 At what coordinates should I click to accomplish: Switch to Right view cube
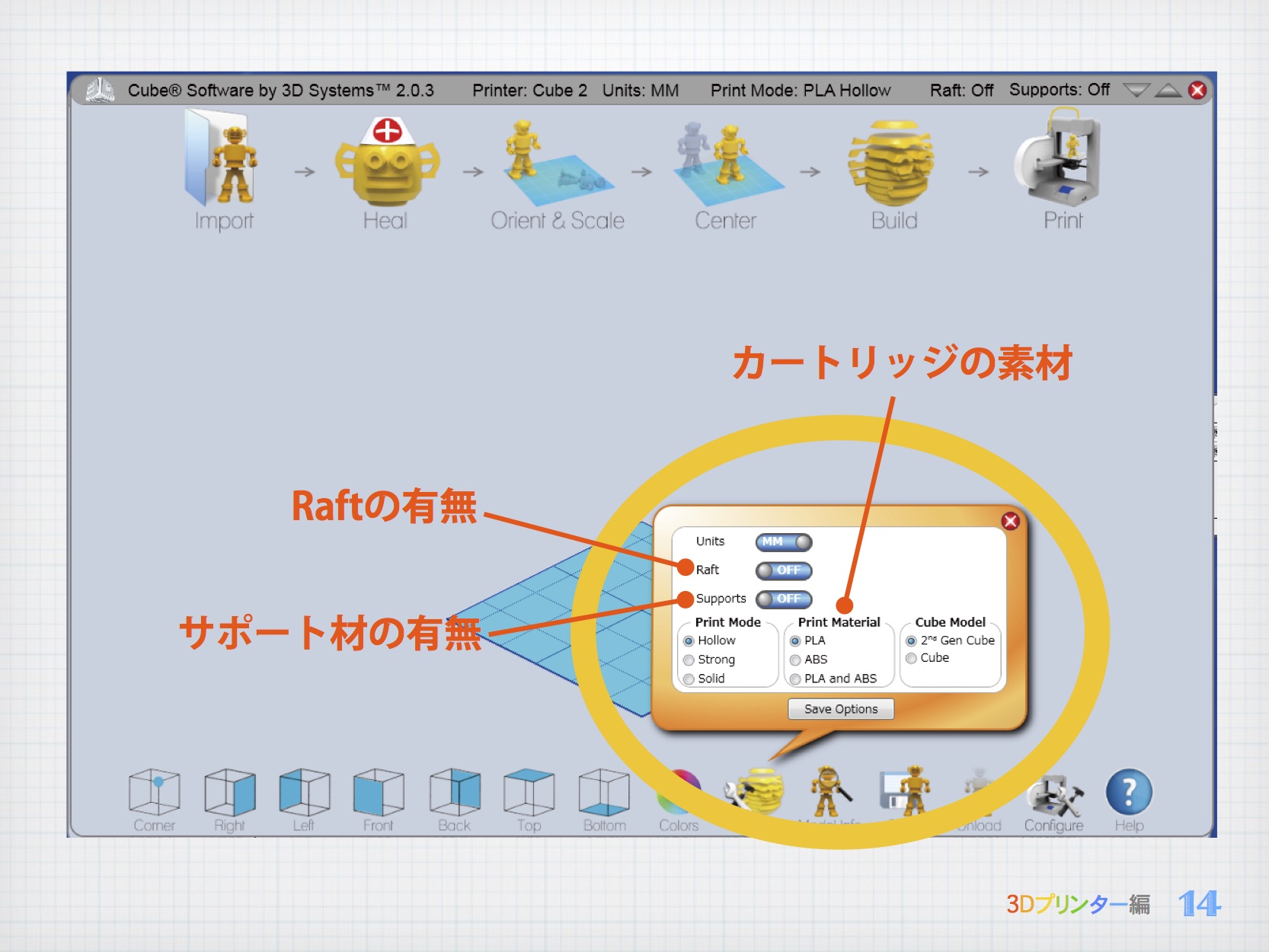click(x=229, y=792)
